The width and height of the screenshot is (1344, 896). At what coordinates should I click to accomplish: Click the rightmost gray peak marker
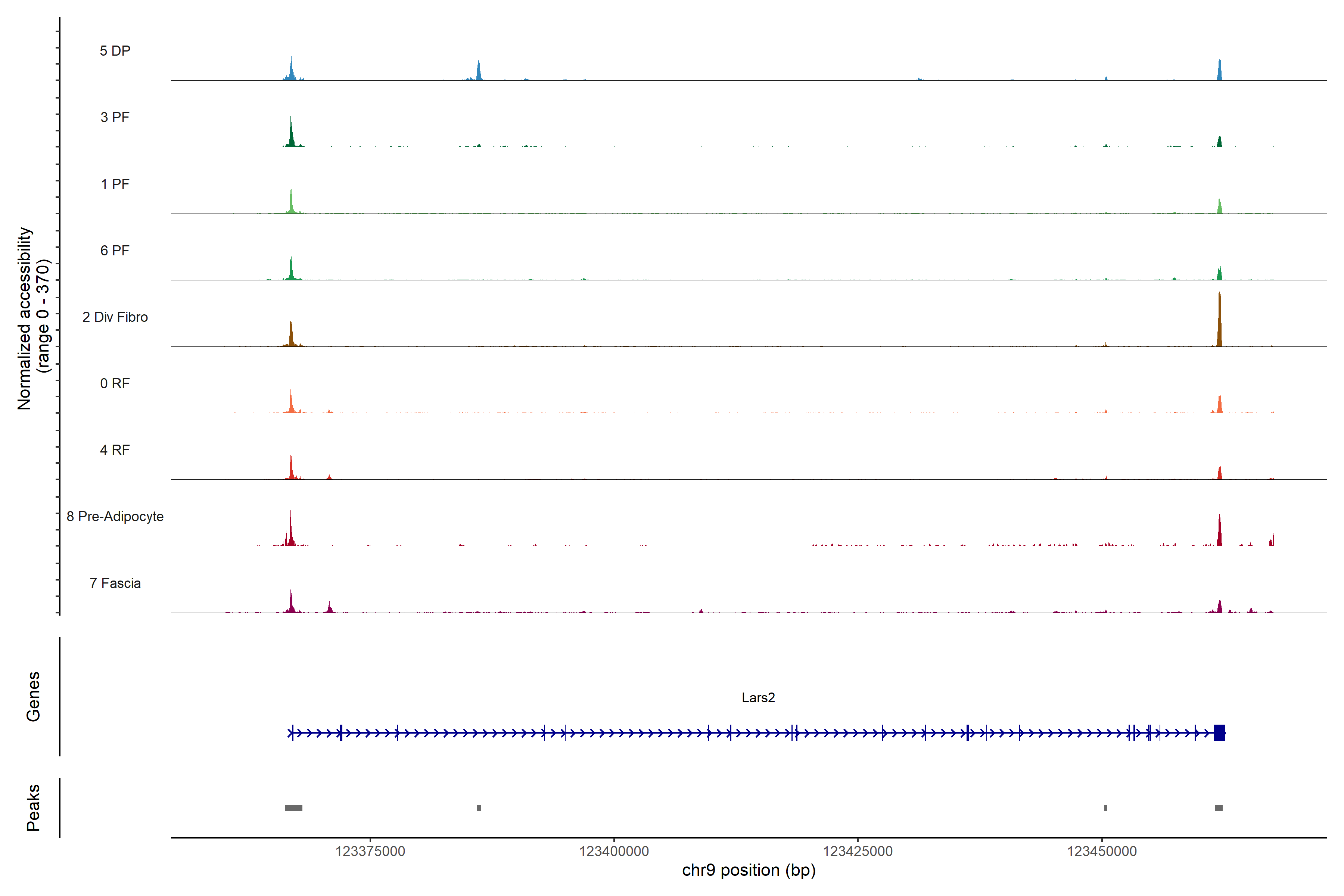1218,808
